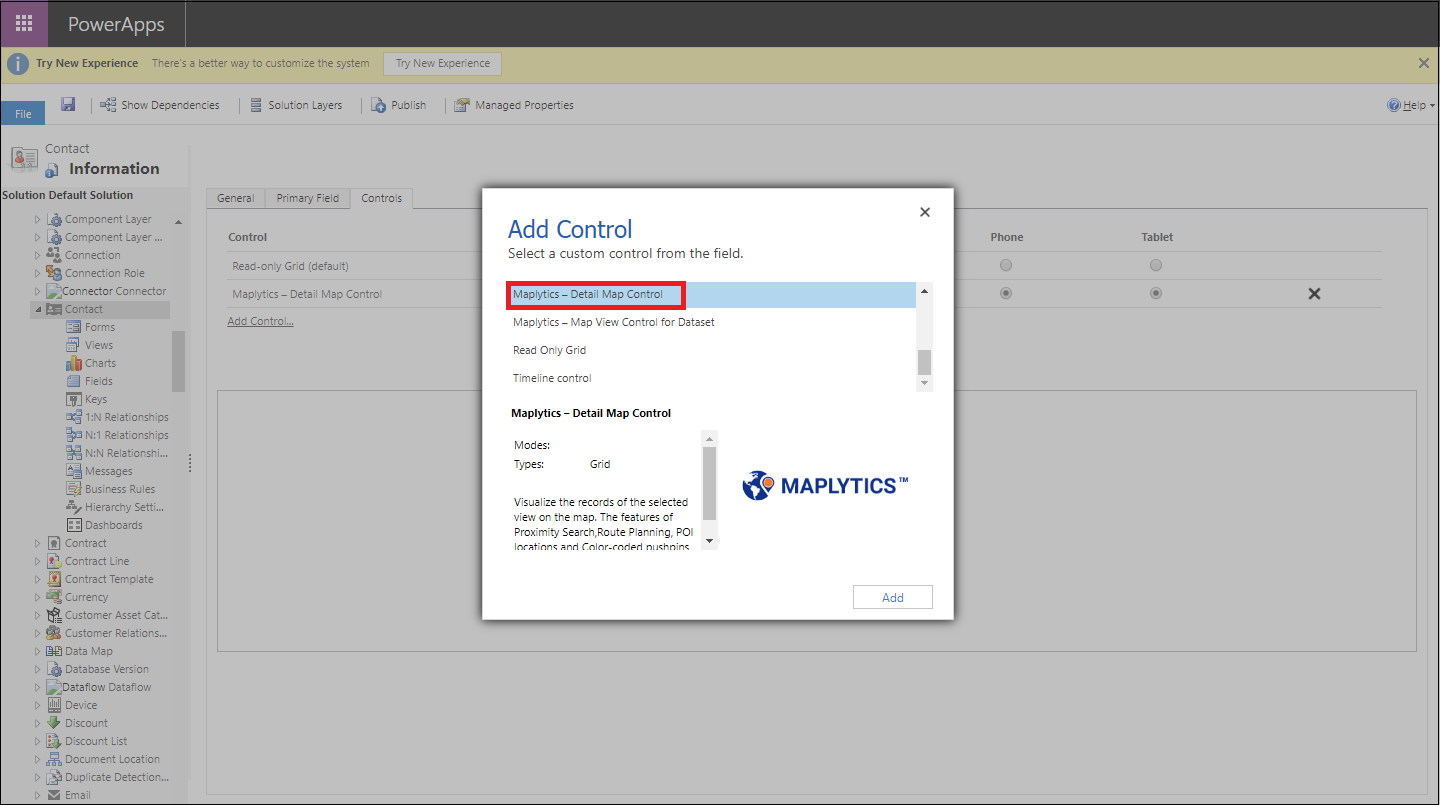Open the Controls tab
This screenshot has width=1440, height=805.
382,198
